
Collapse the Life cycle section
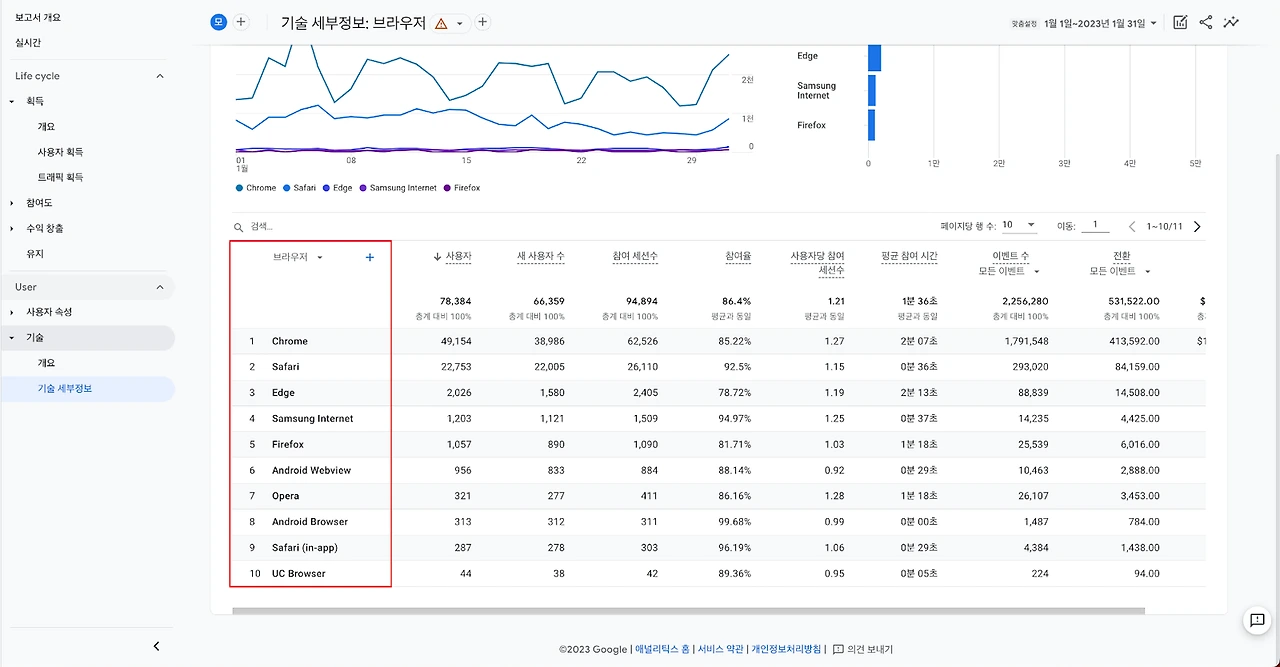(x=159, y=76)
